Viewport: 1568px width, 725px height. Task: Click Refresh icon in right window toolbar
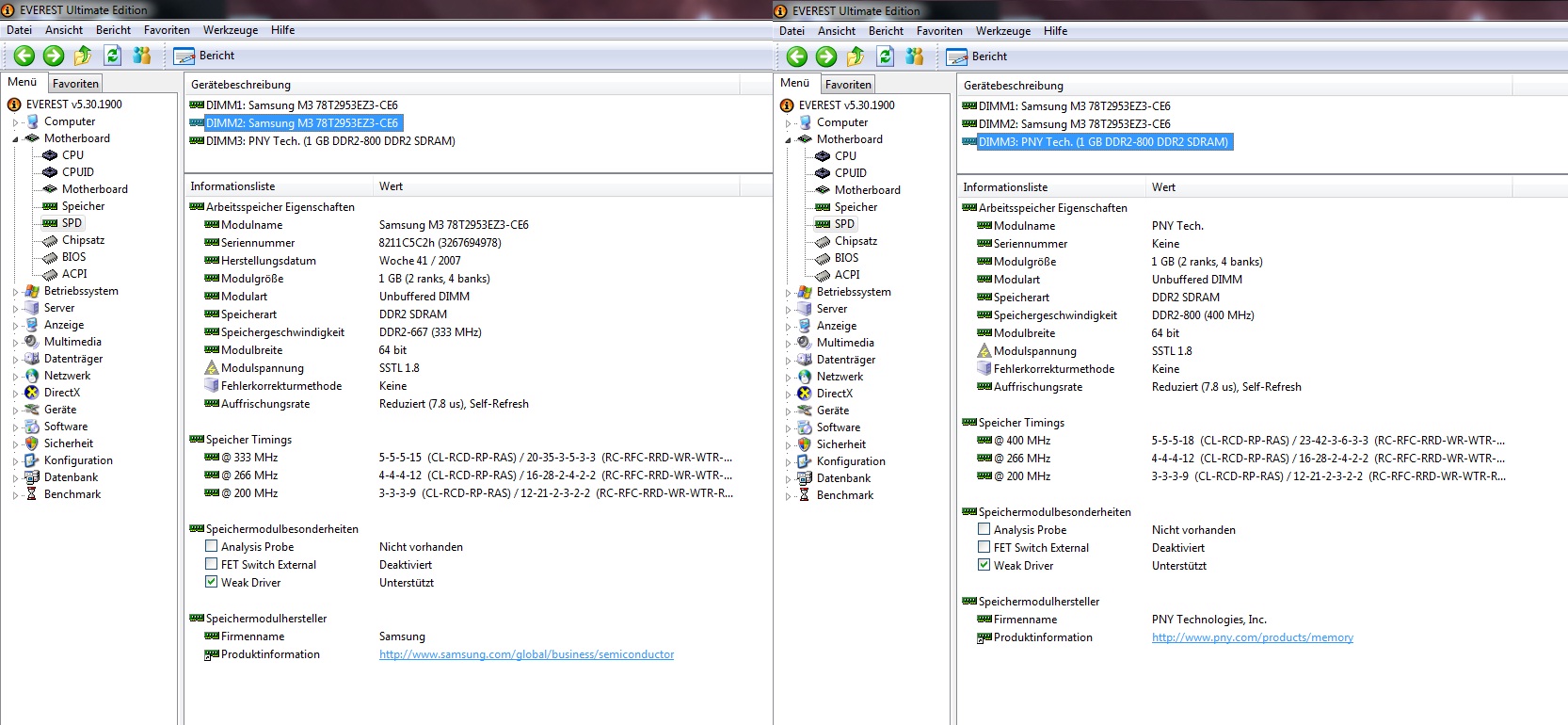pyautogui.click(x=885, y=56)
